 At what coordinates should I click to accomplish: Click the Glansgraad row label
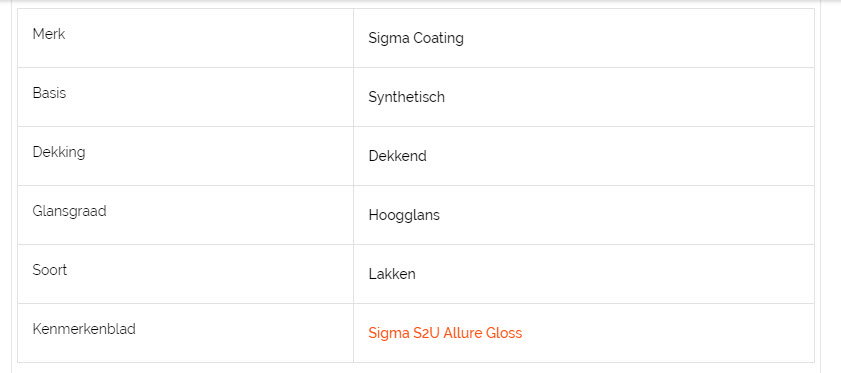click(70, 211)
